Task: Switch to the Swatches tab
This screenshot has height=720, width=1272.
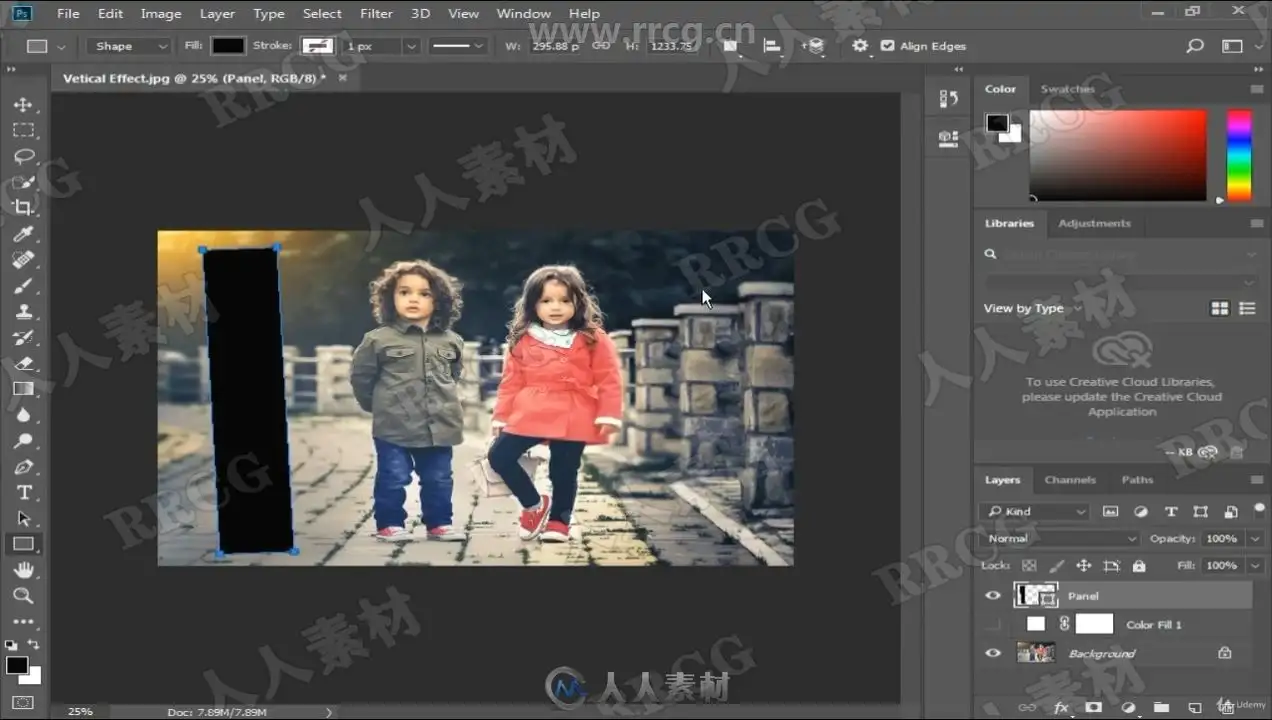Action: [1067, 89]
